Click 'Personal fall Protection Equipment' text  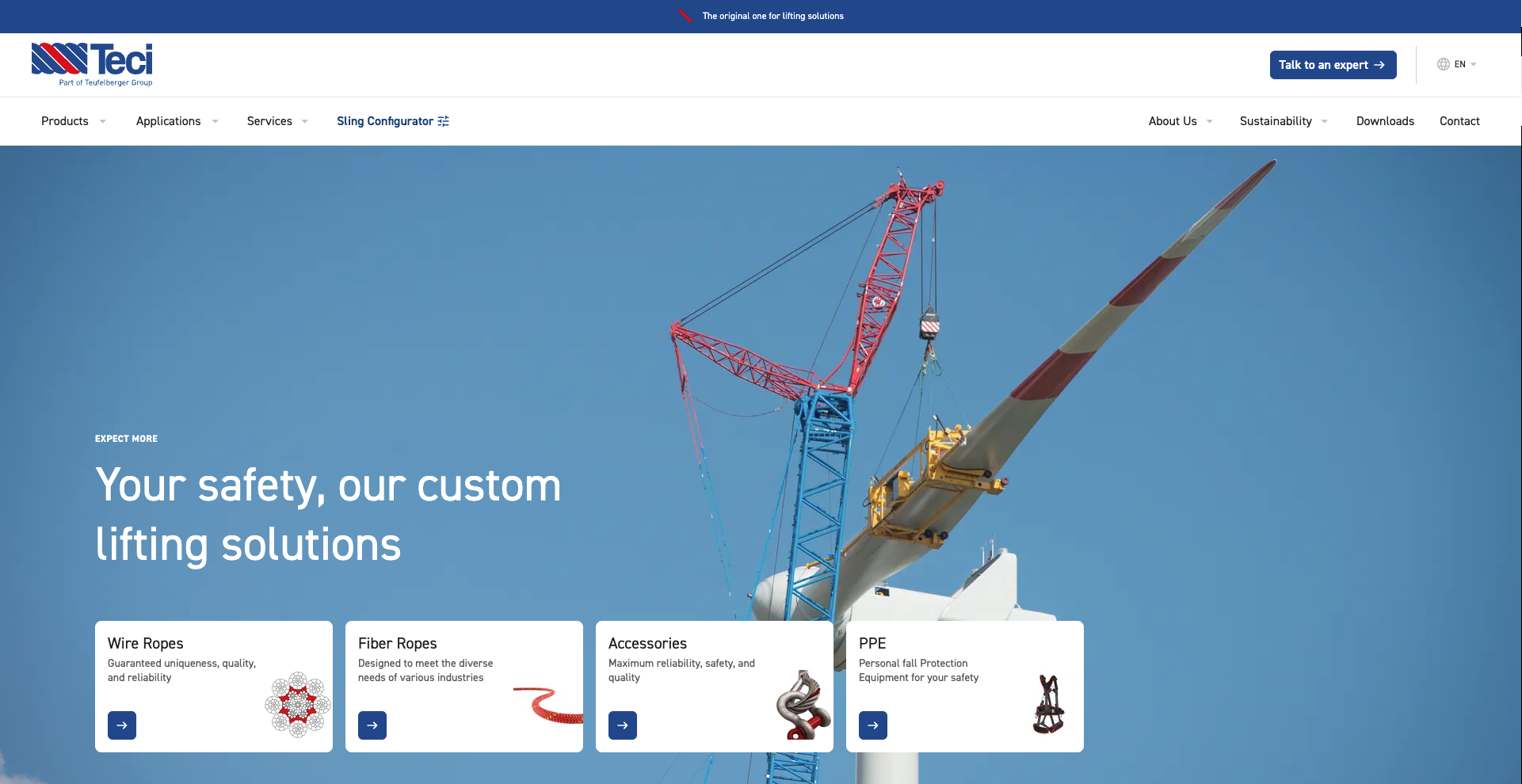[919, 671]
